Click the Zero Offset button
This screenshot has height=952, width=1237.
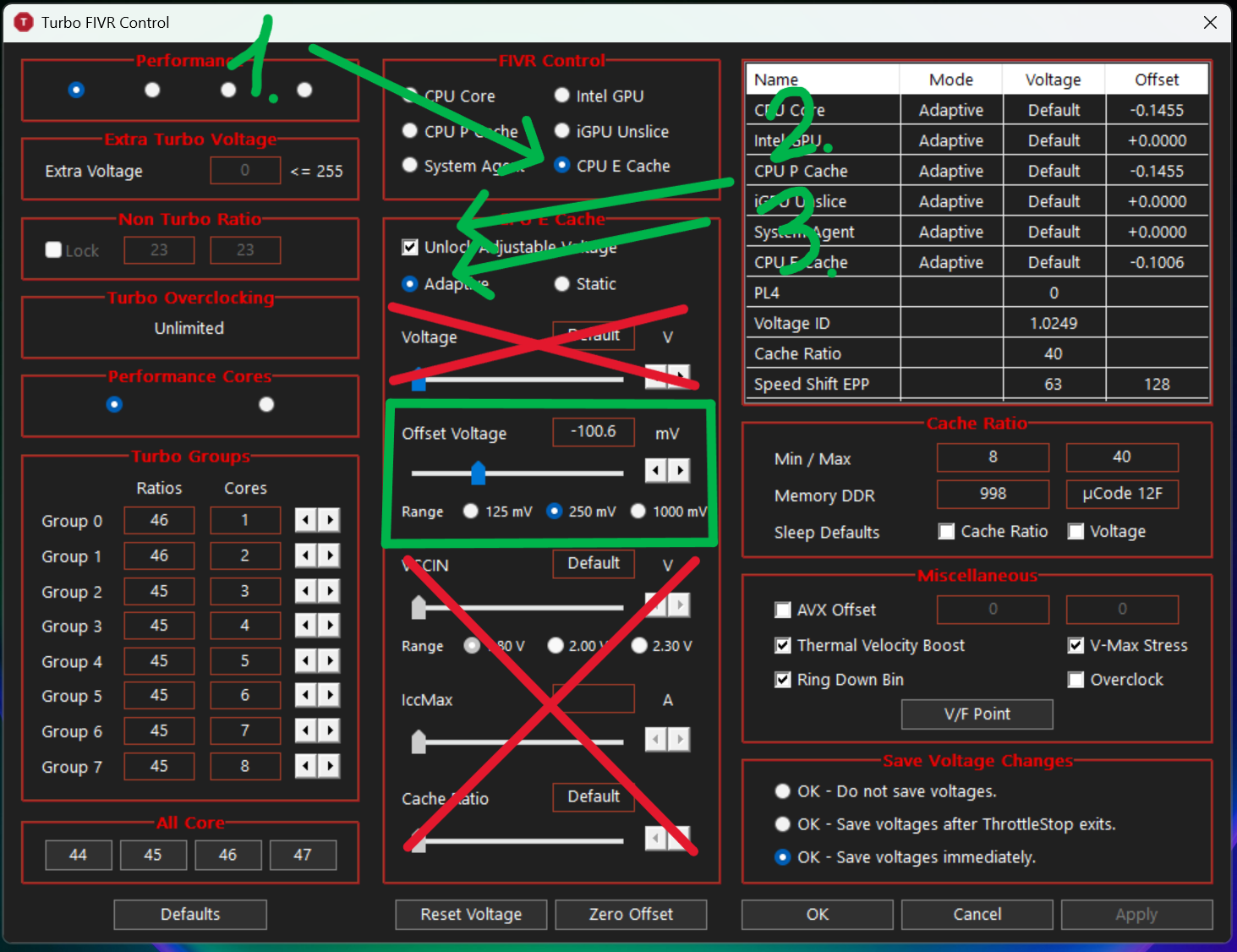(x=631, y=914)
